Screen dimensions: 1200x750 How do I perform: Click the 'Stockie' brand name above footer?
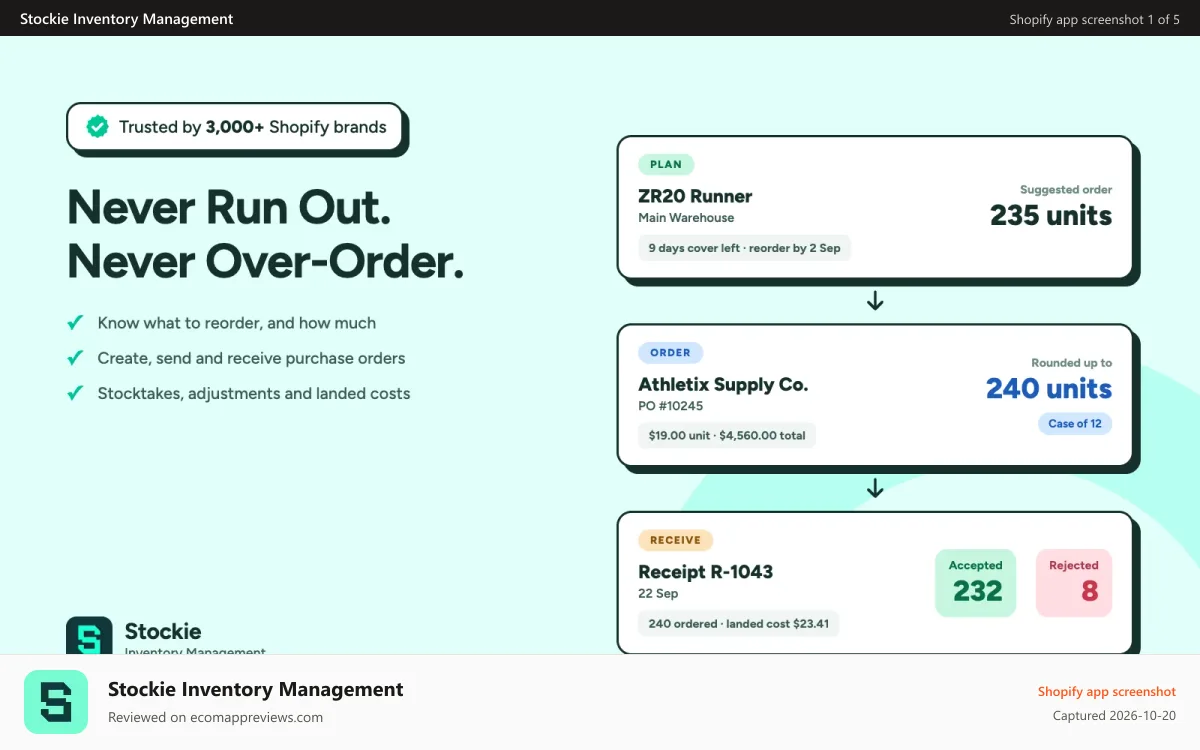click(x=163, y=631)
